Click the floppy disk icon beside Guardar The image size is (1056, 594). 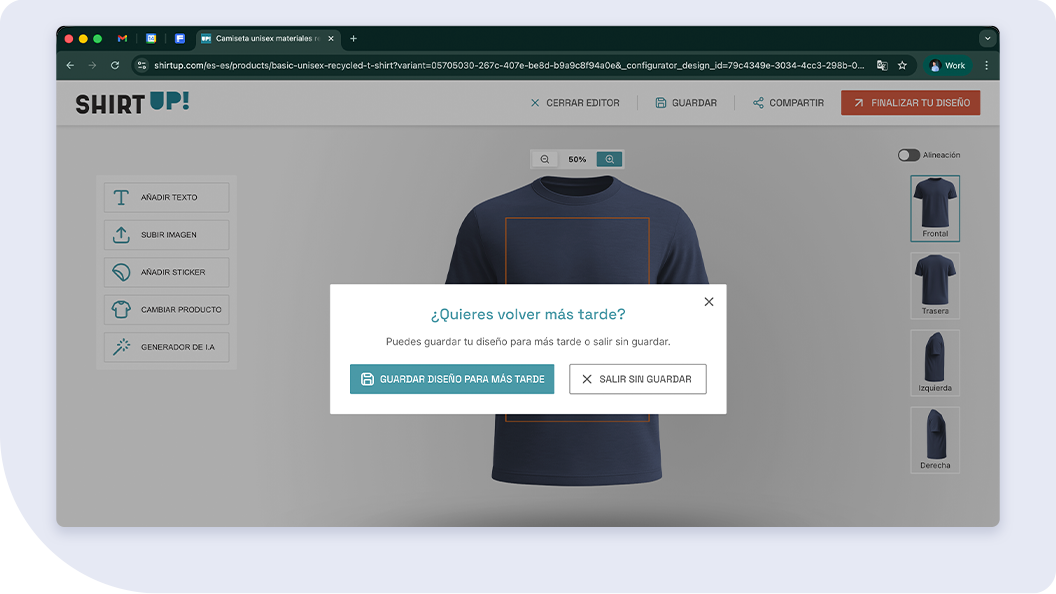click(661, 103)
